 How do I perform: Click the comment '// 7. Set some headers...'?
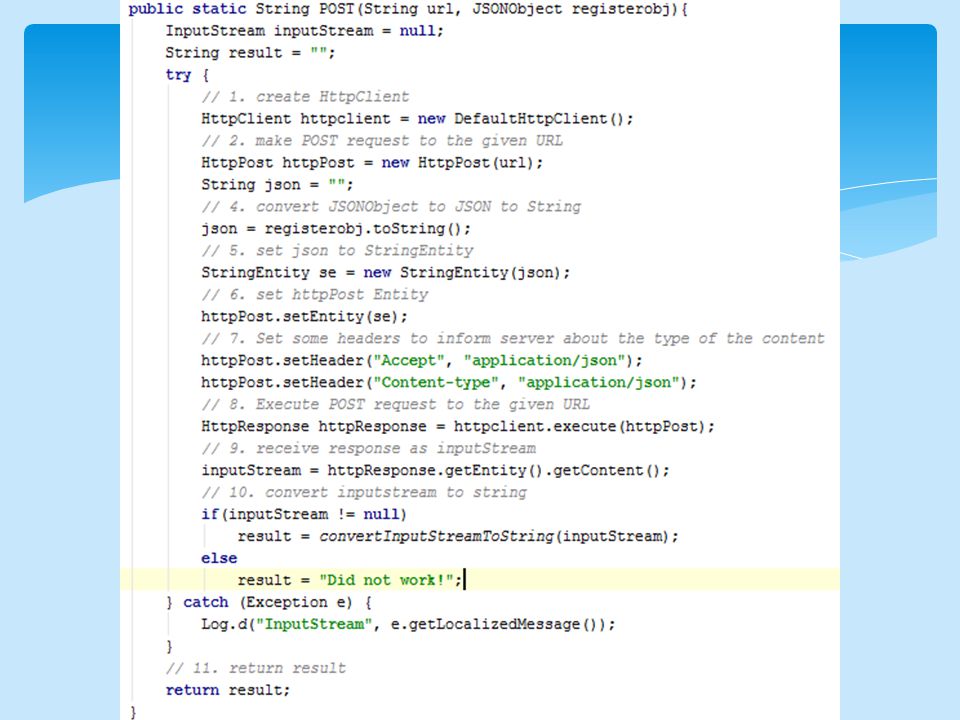[513, 339]
